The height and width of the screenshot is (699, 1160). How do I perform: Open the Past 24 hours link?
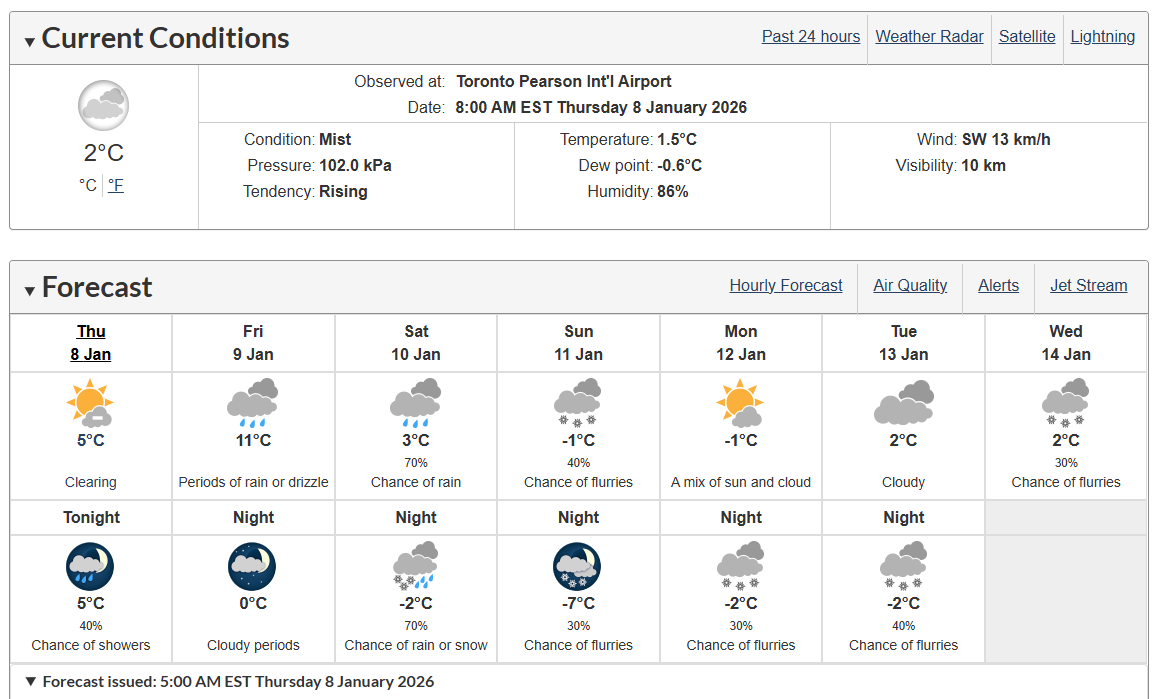pos(811,36)
